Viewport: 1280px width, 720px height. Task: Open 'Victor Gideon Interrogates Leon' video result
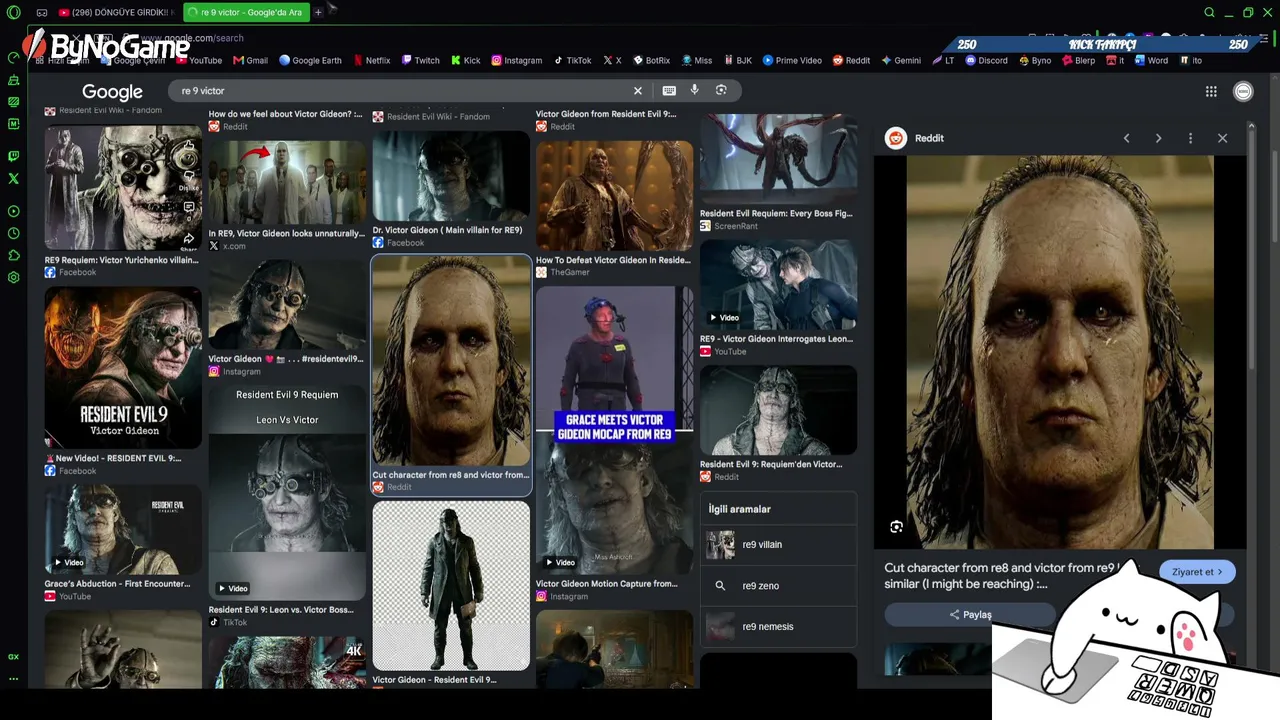[x=778, y=298]
